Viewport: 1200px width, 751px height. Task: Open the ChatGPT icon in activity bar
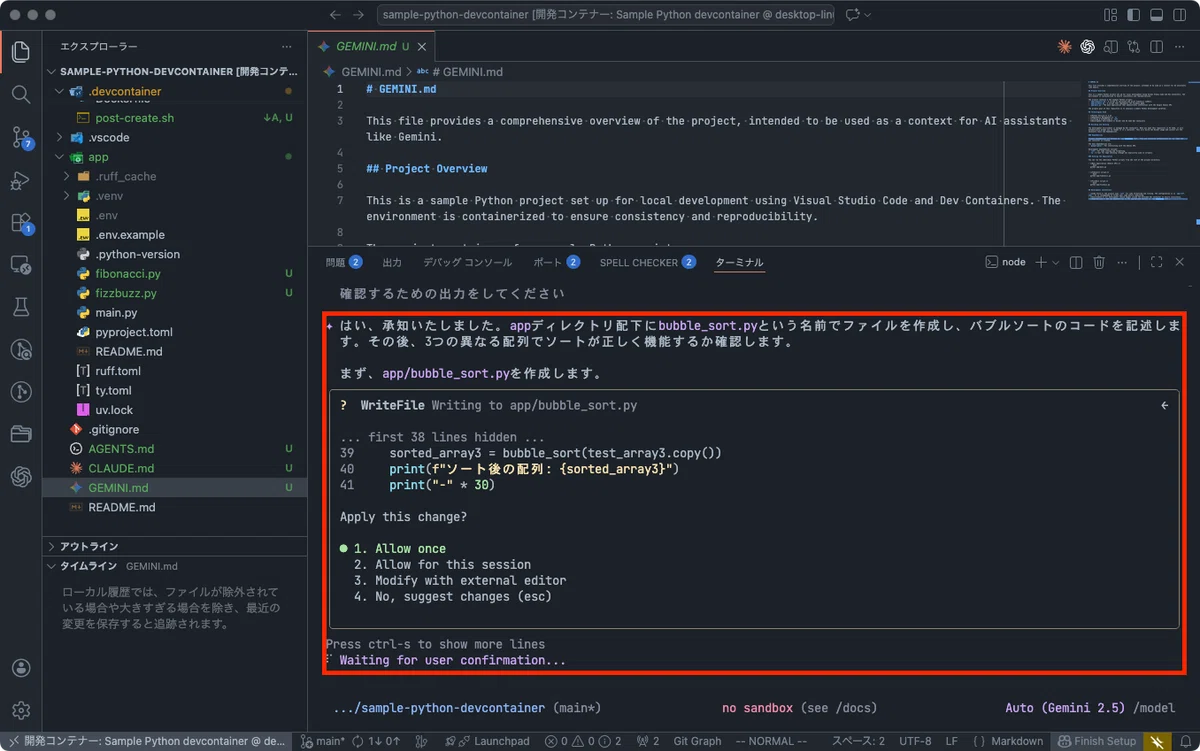click(x=21, y=477)
